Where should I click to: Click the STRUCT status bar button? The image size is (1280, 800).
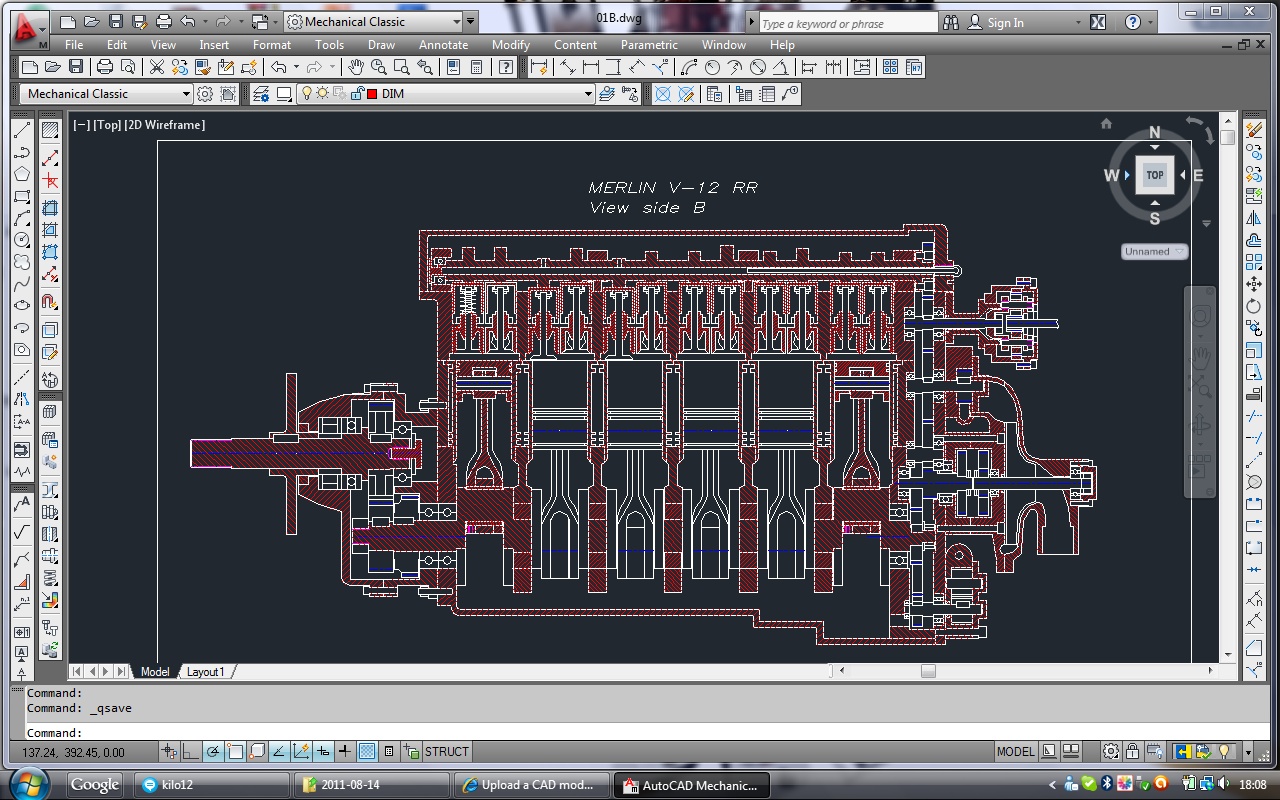[446, 752]
